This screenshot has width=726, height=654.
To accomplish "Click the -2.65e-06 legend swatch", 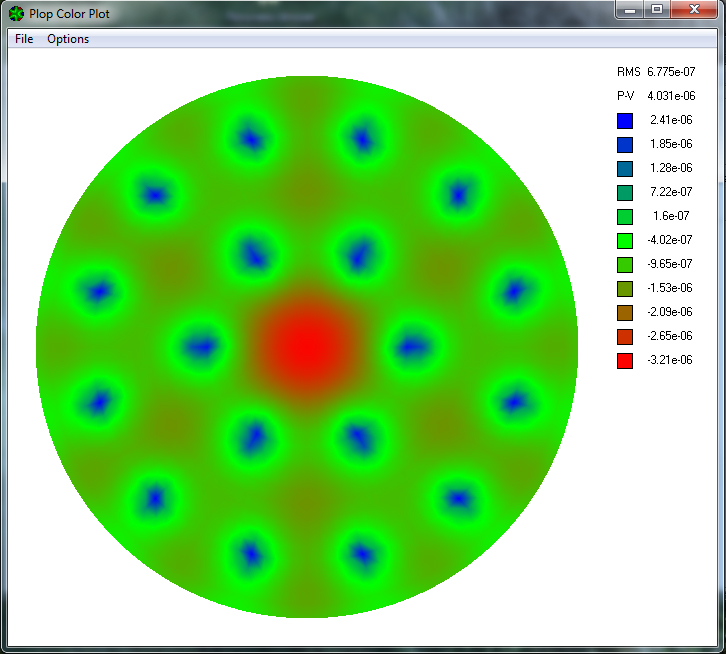I will pos(625,337).
